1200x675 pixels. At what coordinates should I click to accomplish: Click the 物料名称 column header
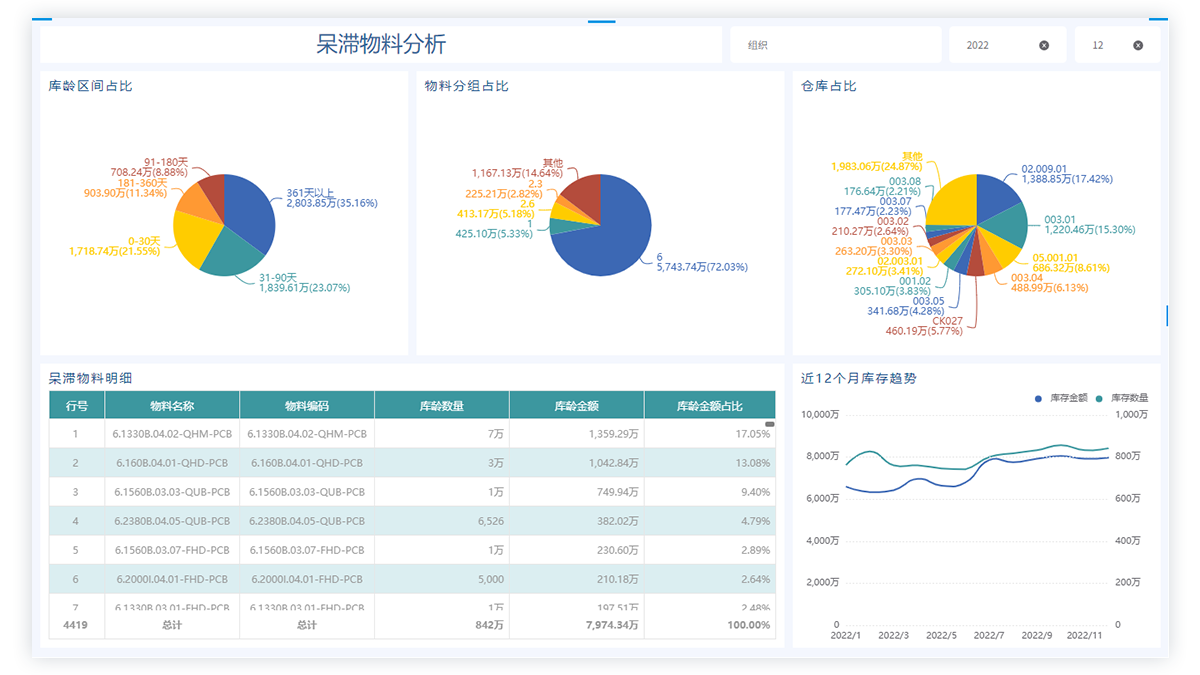pos(171,406)
